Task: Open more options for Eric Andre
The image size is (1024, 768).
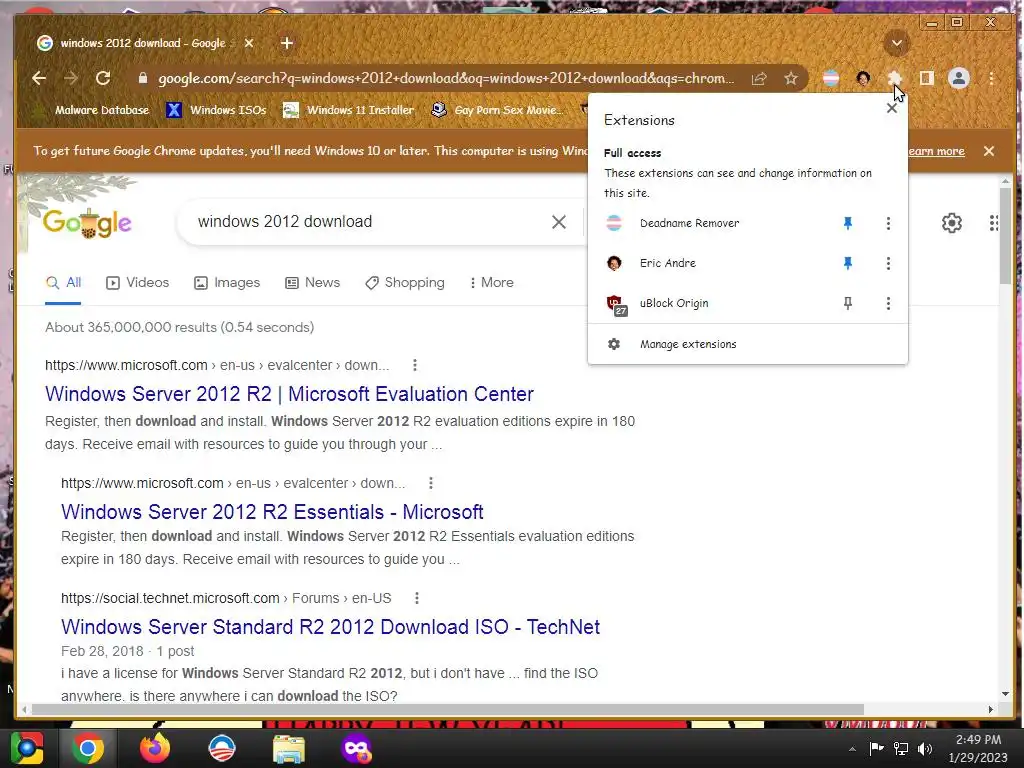Action: click(x=888, y=263)
